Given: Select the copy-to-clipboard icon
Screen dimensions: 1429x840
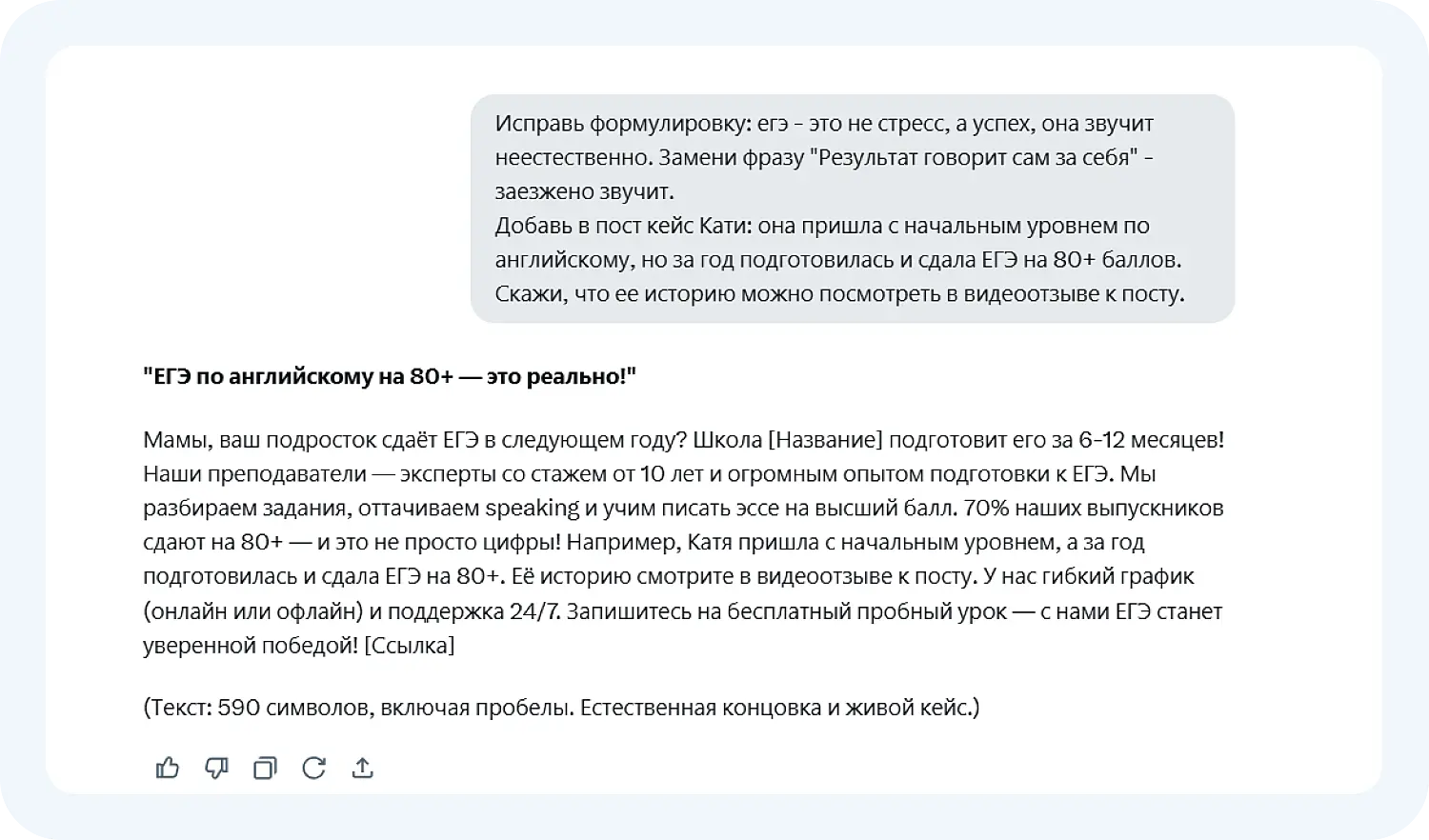Looking at the screenshot, I should click(x=265, y=768).
